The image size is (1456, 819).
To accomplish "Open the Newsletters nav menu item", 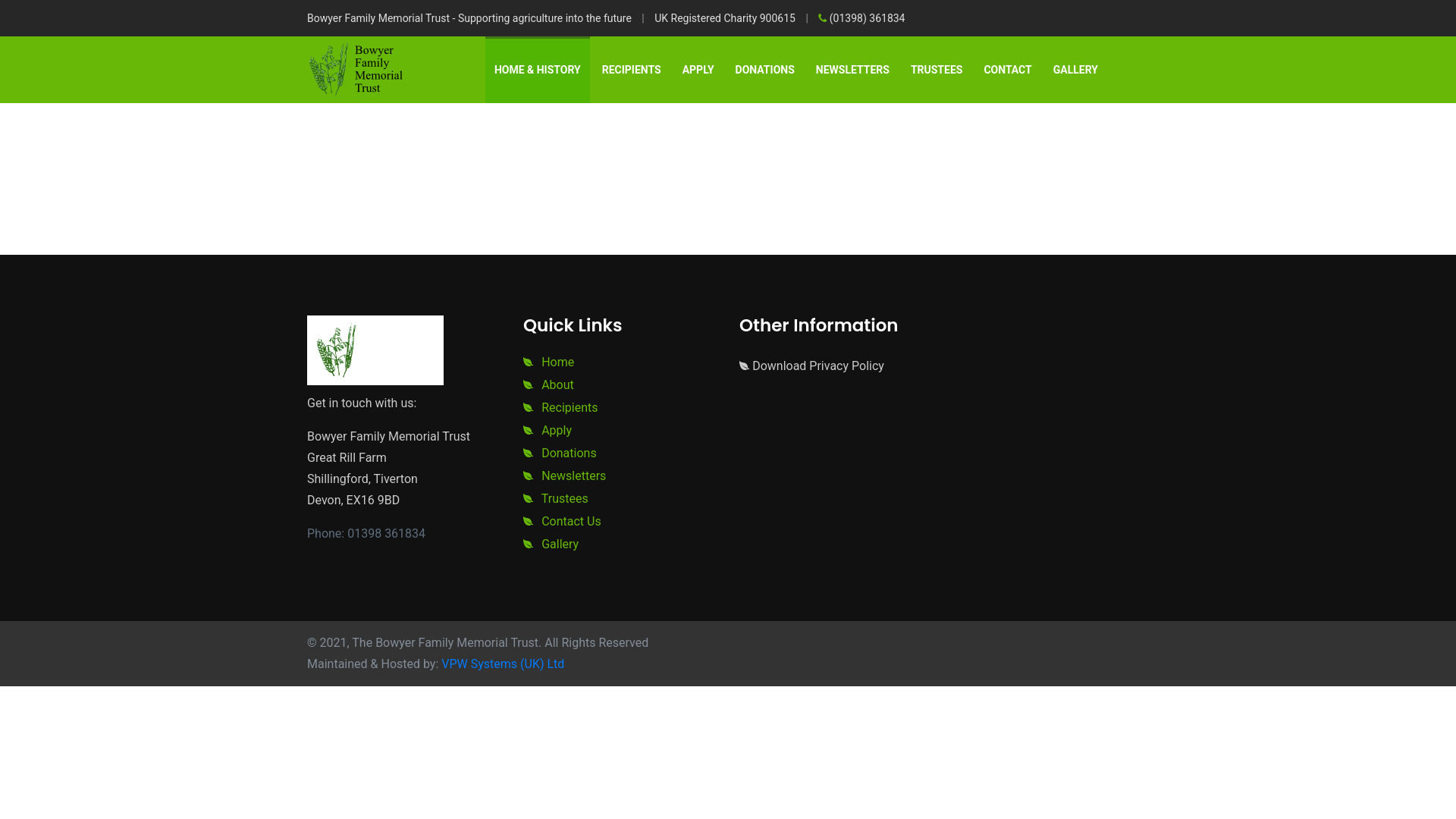I will coord(852,70).
